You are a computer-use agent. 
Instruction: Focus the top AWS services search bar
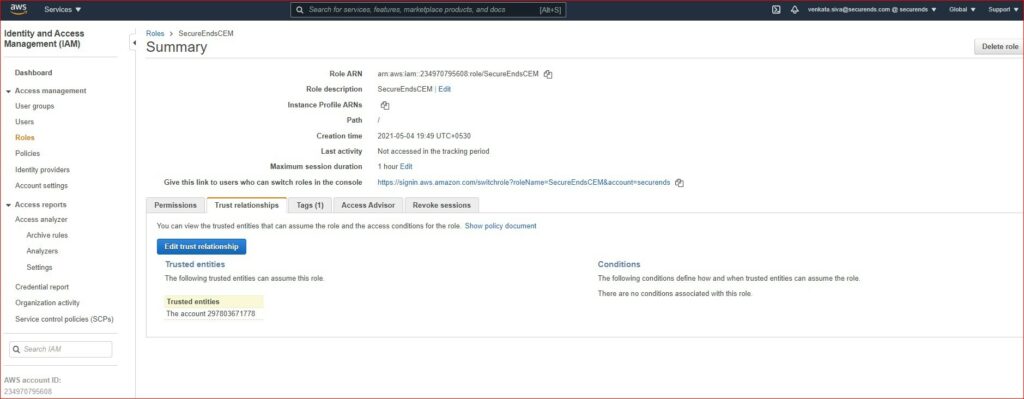[428, 10]
